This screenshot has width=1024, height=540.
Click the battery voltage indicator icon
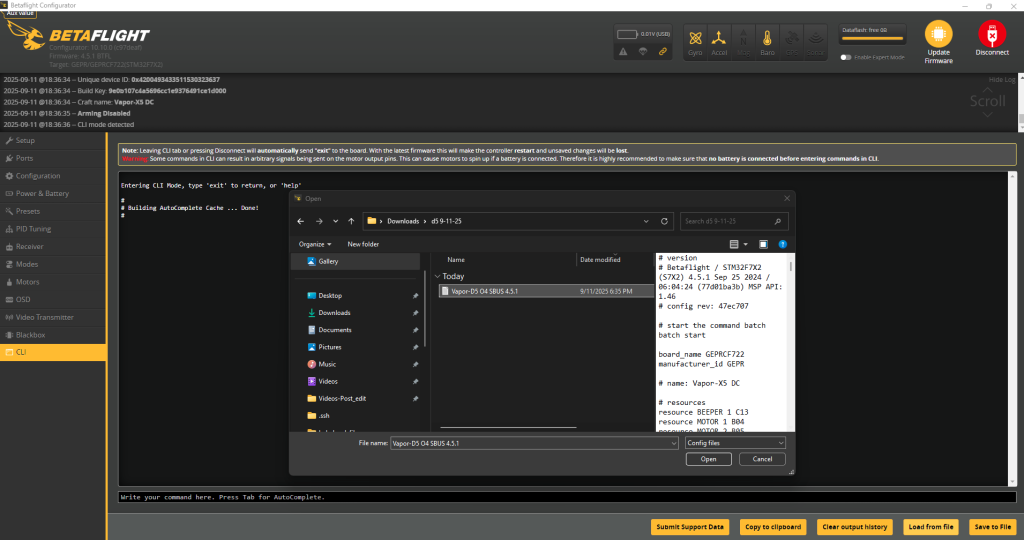(627, 34)
